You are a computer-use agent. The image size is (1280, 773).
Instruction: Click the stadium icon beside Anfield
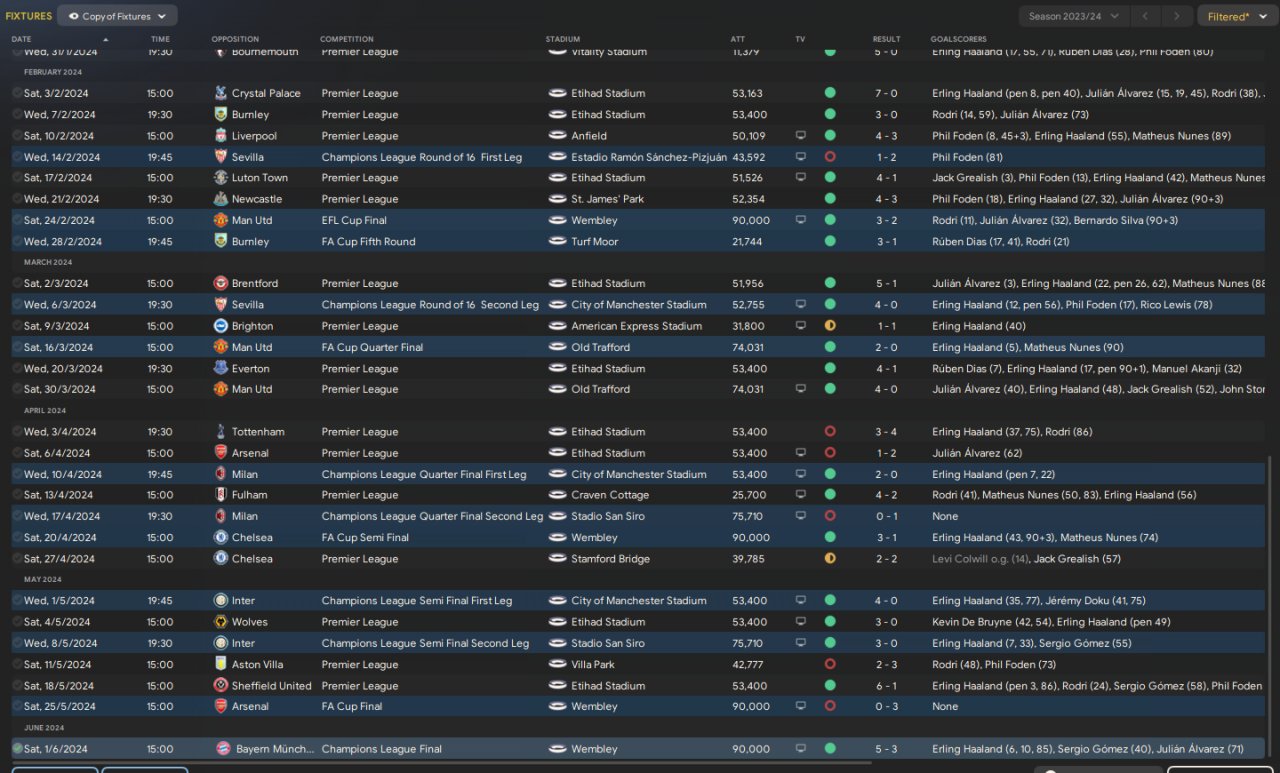557,136
